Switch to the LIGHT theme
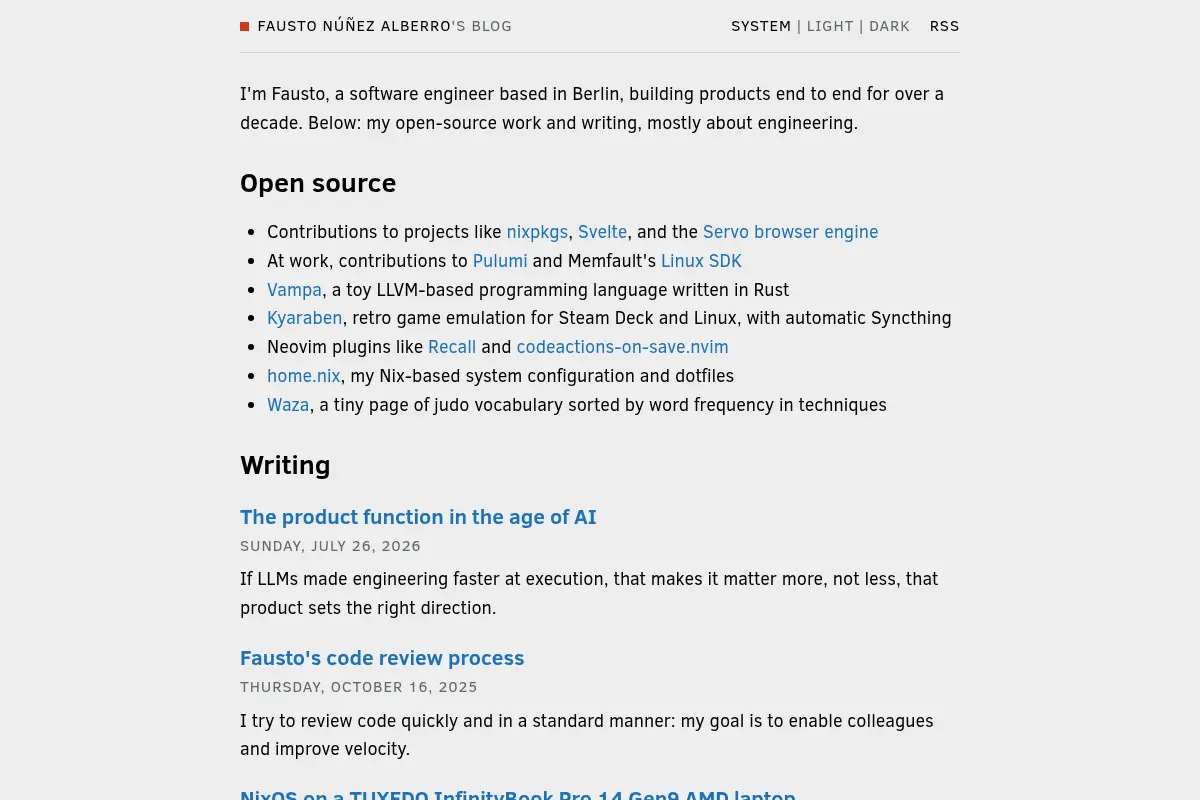 pyautogui.click(x=830, y=27)
